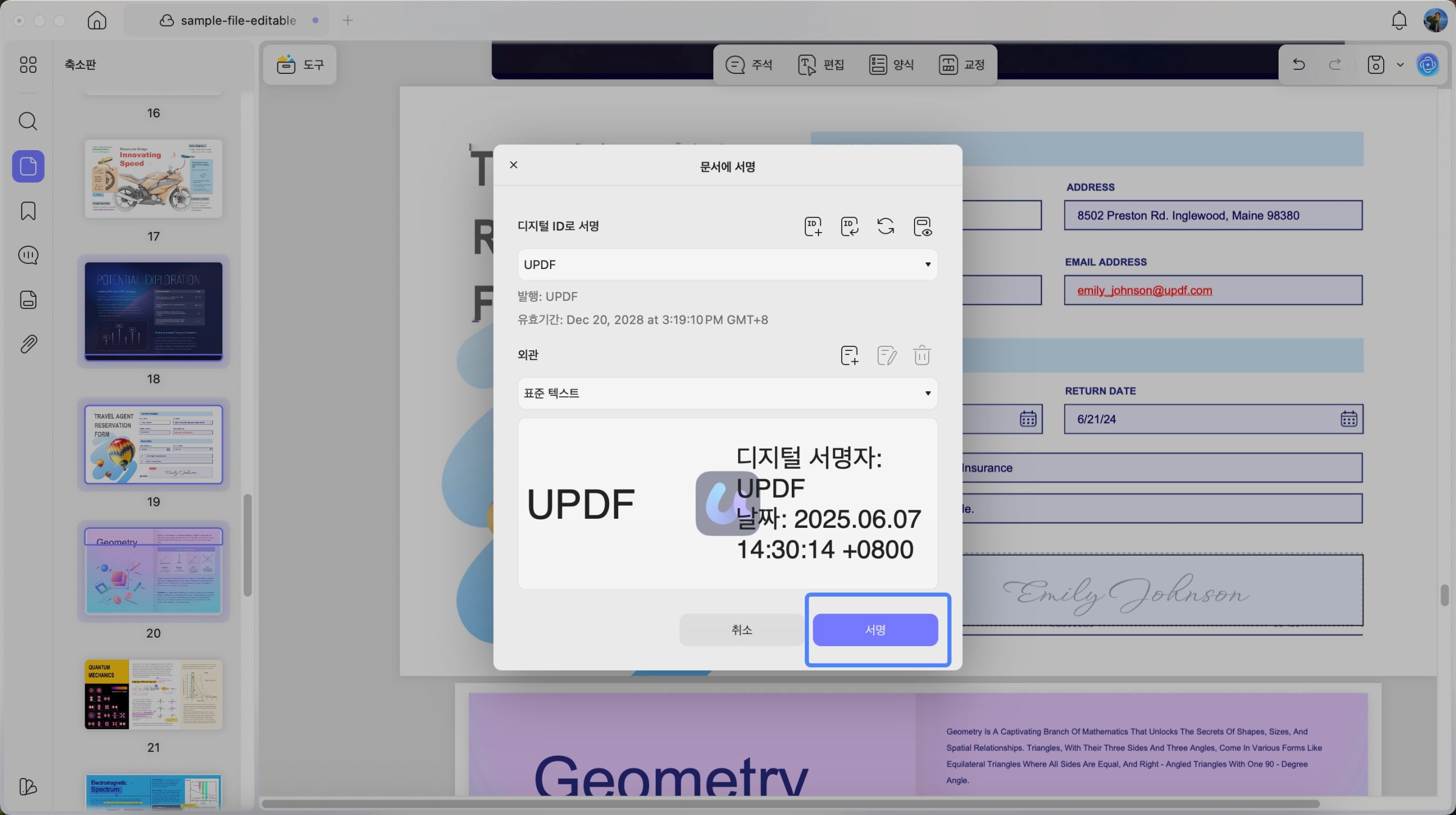Open the UPDF AI assistant
Screen dimensions: 1456x815
pyautogui.click(x=1428, y=64)
